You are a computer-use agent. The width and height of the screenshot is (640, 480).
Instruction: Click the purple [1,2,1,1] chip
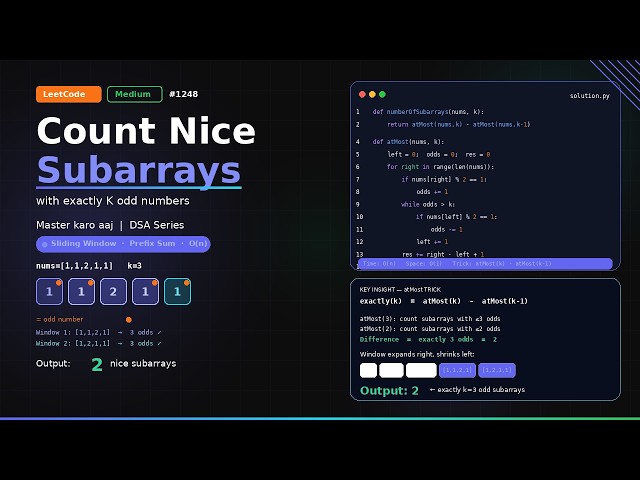coord(497,370)
